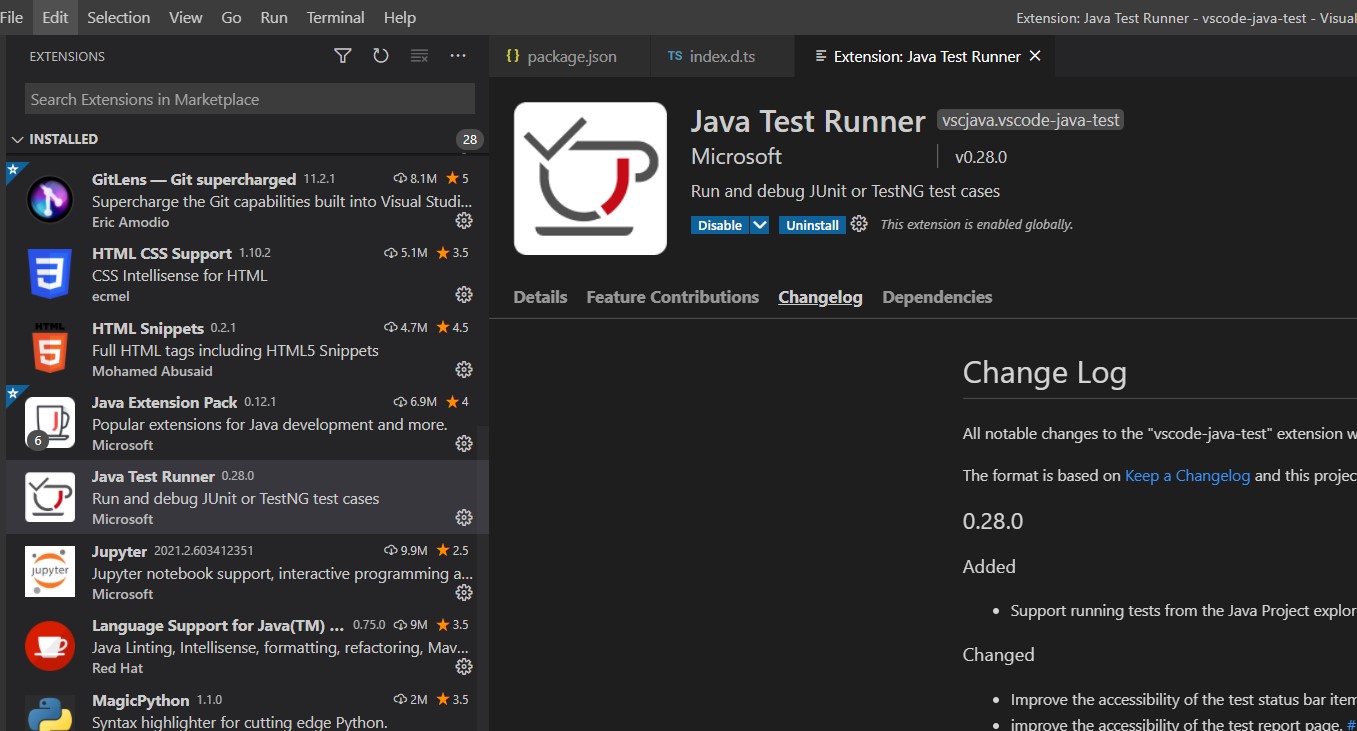The width and height of the screenshot is (1357, 731).
Task: Open the File menu
Action: [x=12, y=17]
